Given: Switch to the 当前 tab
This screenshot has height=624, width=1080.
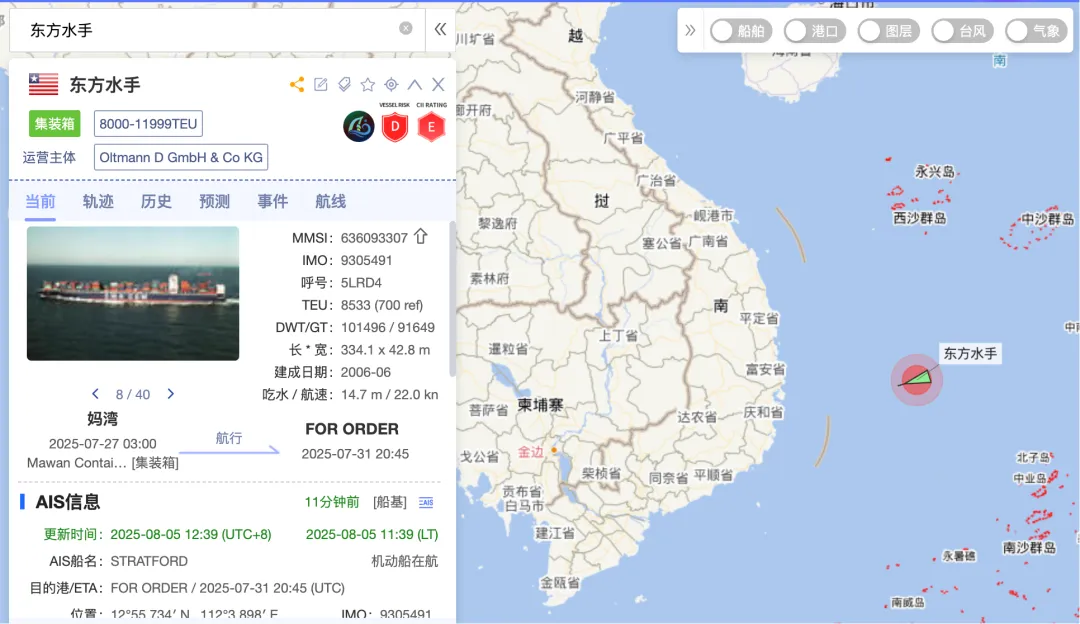Looking at the screenshot, I should (40, 201).
